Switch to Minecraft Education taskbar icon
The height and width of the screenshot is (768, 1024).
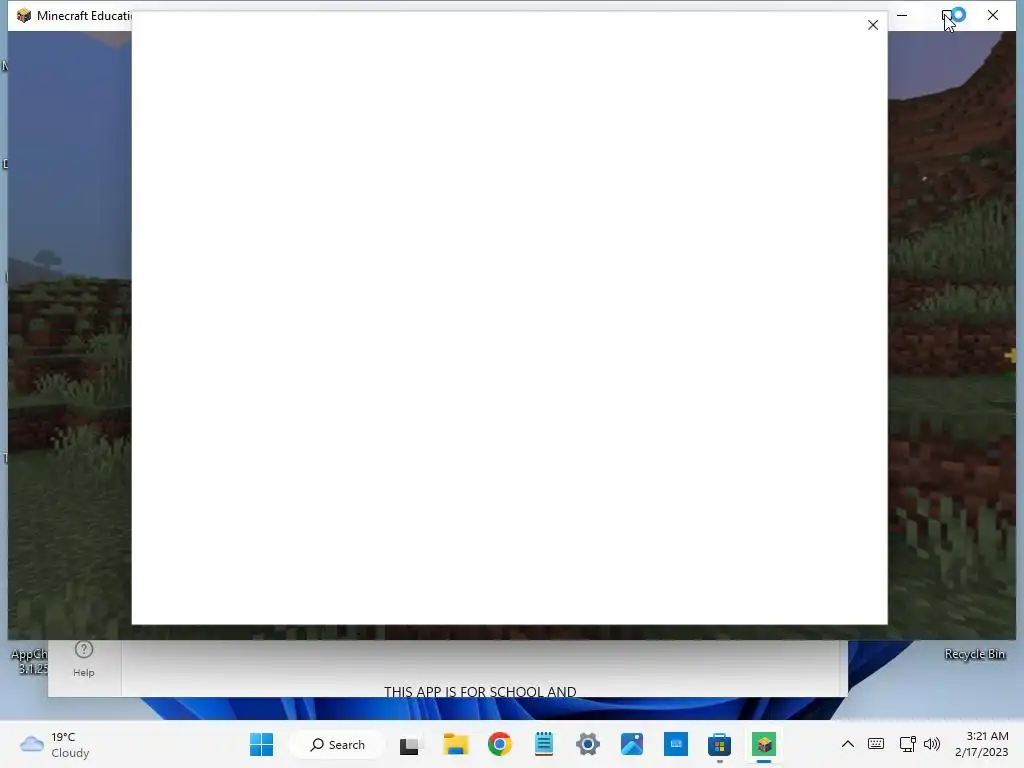tap(763, 744)
